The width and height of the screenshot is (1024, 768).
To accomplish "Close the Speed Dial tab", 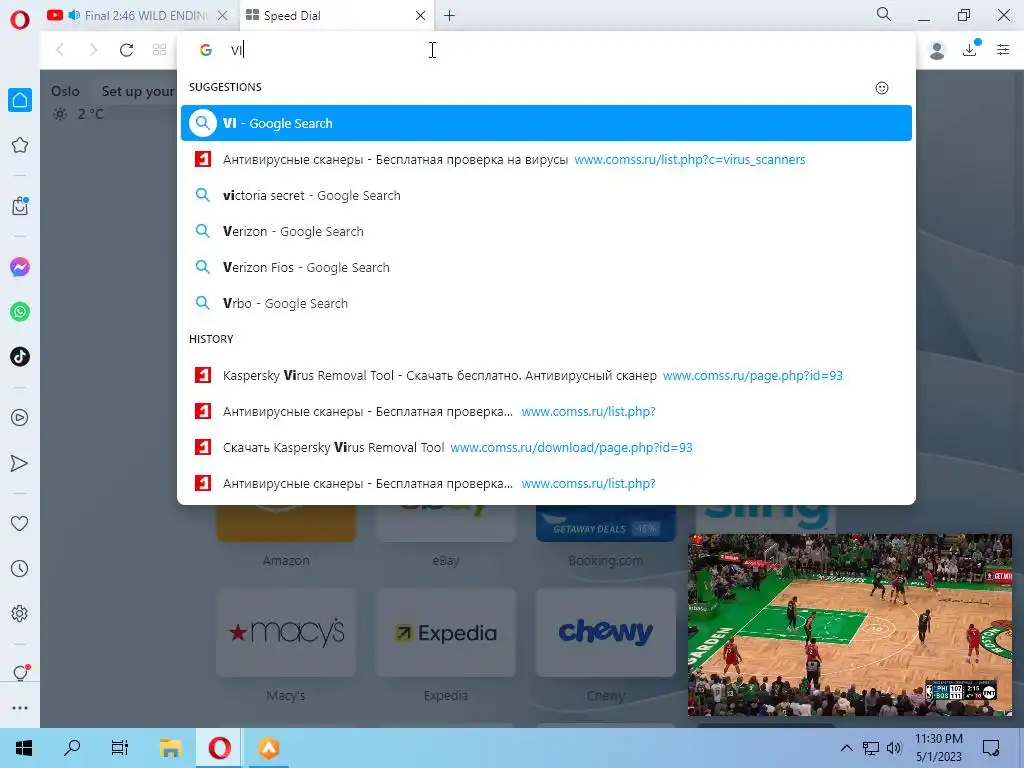I will click(421, 16).
